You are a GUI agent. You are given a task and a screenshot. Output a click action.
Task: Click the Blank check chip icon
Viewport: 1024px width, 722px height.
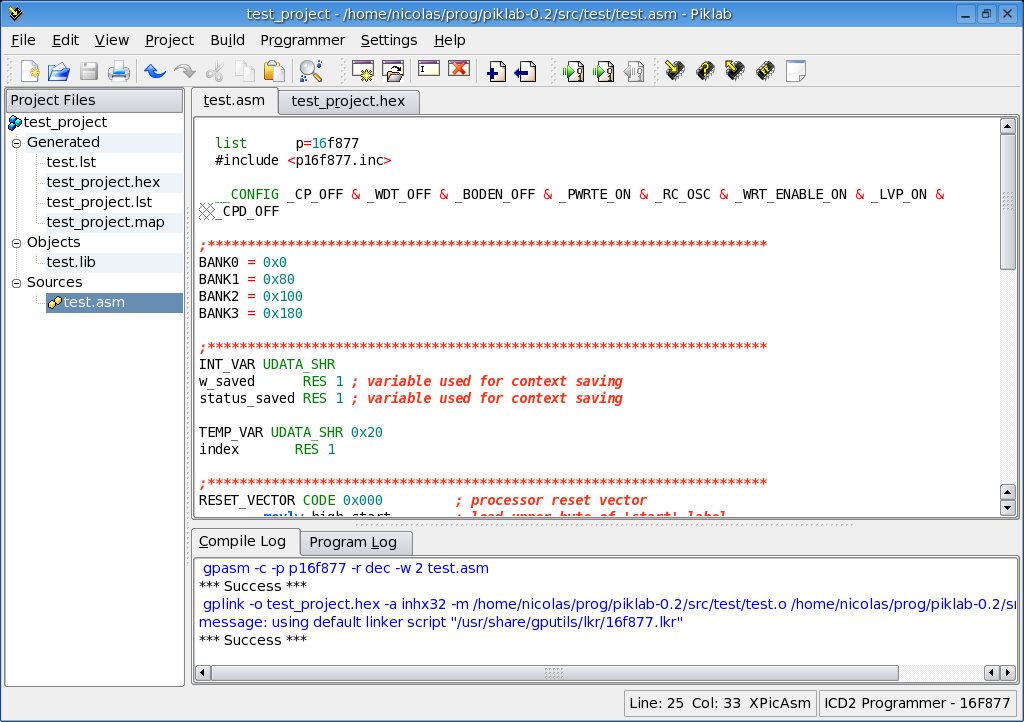pyautogui.click(x=765, y=71)
